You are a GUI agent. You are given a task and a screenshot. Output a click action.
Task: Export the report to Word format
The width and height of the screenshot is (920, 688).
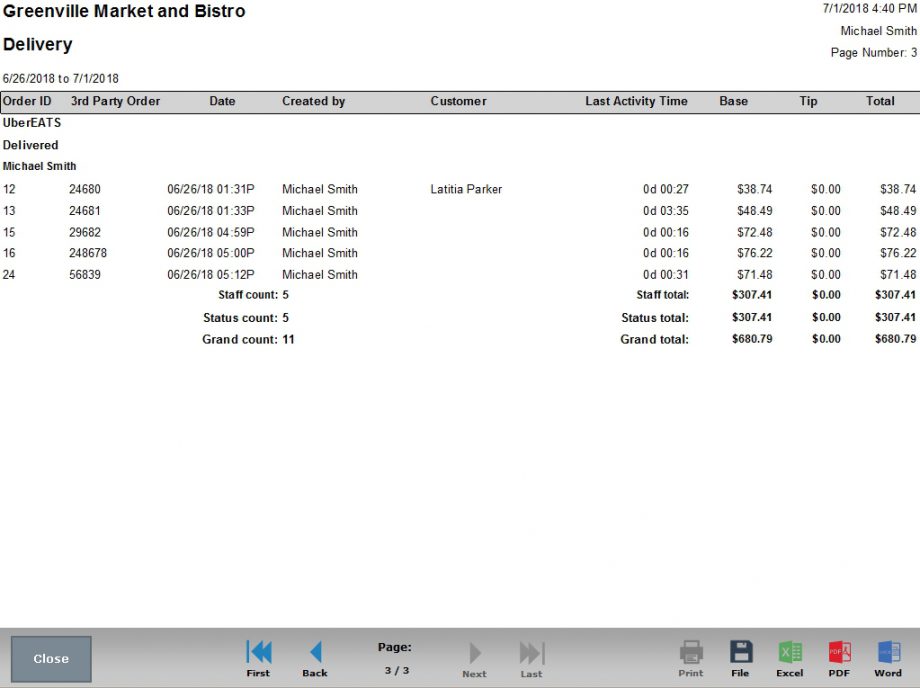(x=887, y=657)
